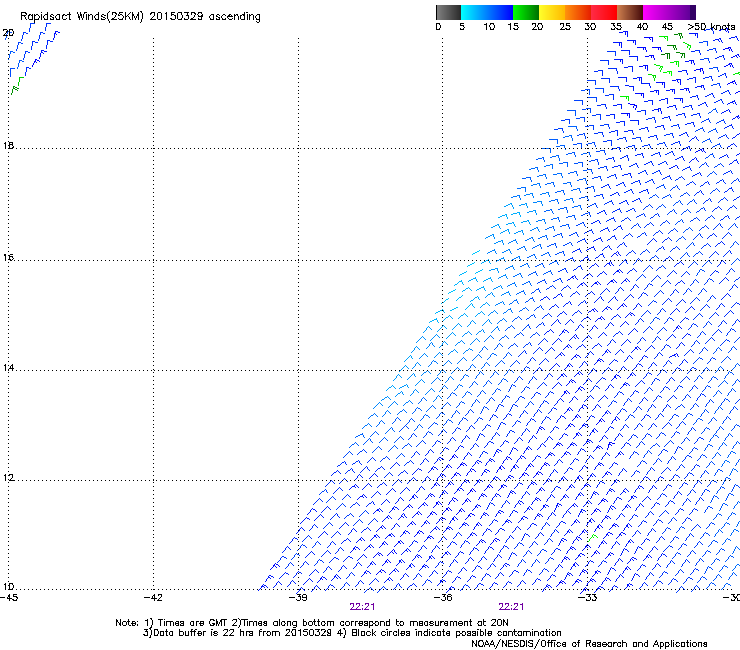This screenshot has width=740, height=650.
Task: Select the gray 0-5 knots color bar segment
Action: point(448,12)
